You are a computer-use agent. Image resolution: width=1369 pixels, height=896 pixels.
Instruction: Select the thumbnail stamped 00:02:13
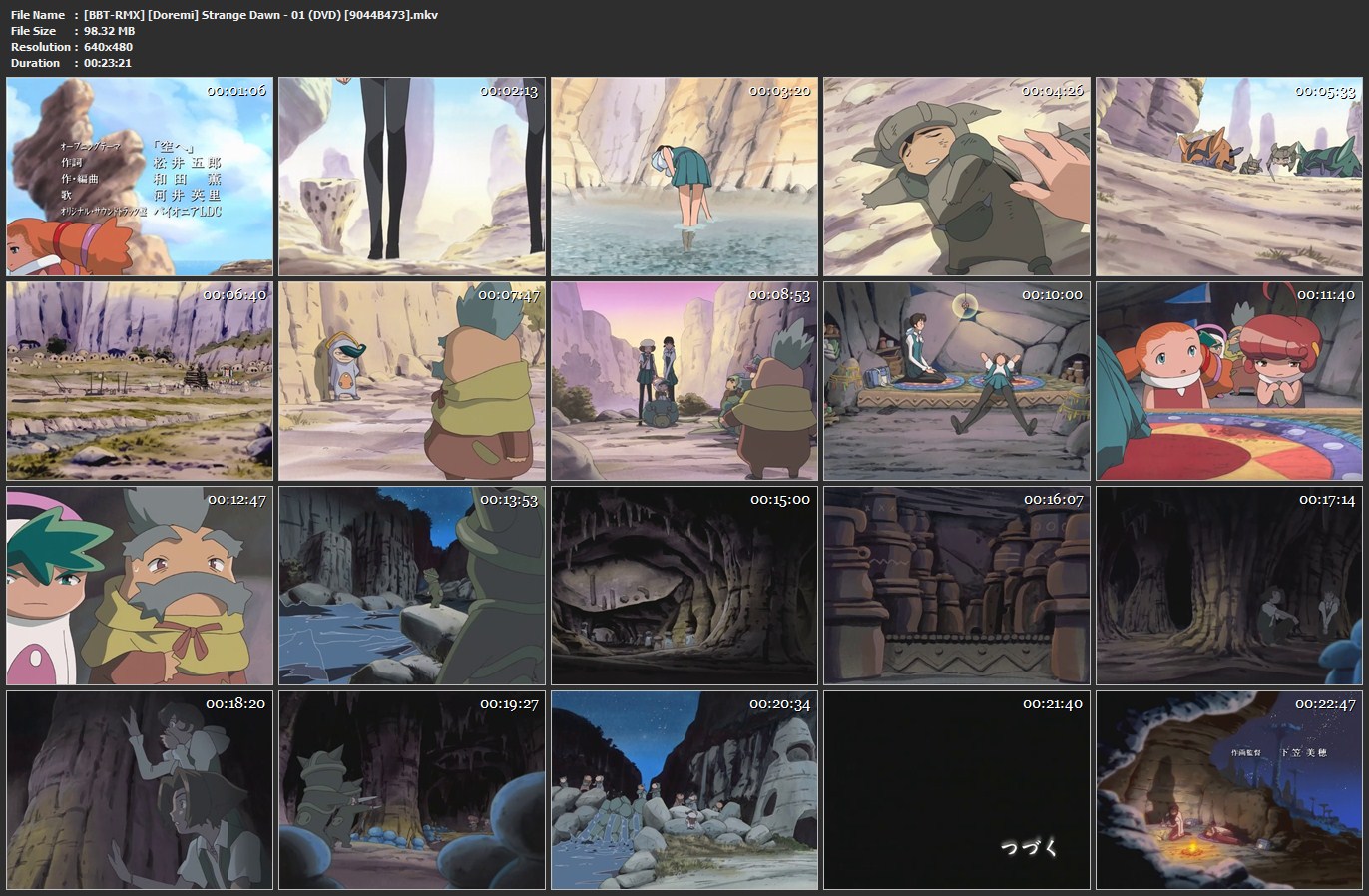[x=412, y=177]
